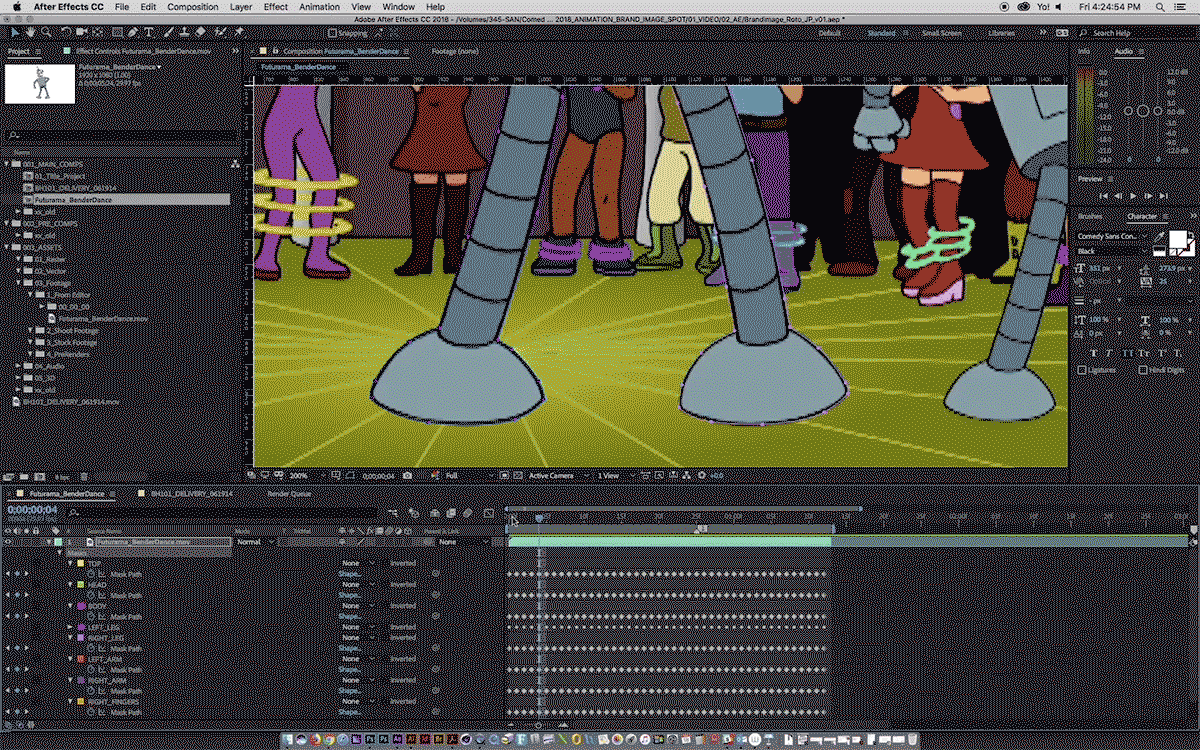Open the Black font style dropdown
Image resolution: width=1200 pixels, height=750 pixels.
click(x=1111, y=251)
